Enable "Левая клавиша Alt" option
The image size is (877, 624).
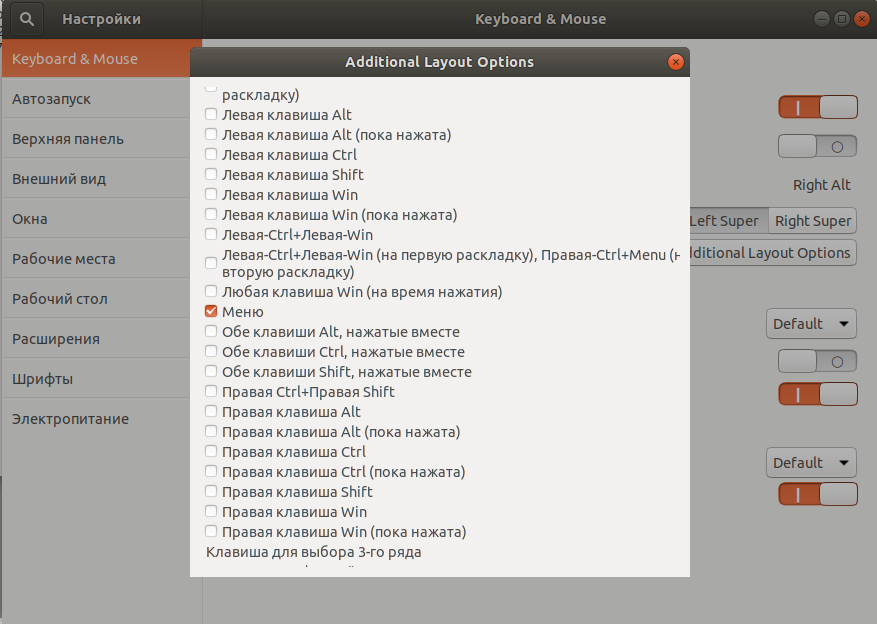pos(210,114)
